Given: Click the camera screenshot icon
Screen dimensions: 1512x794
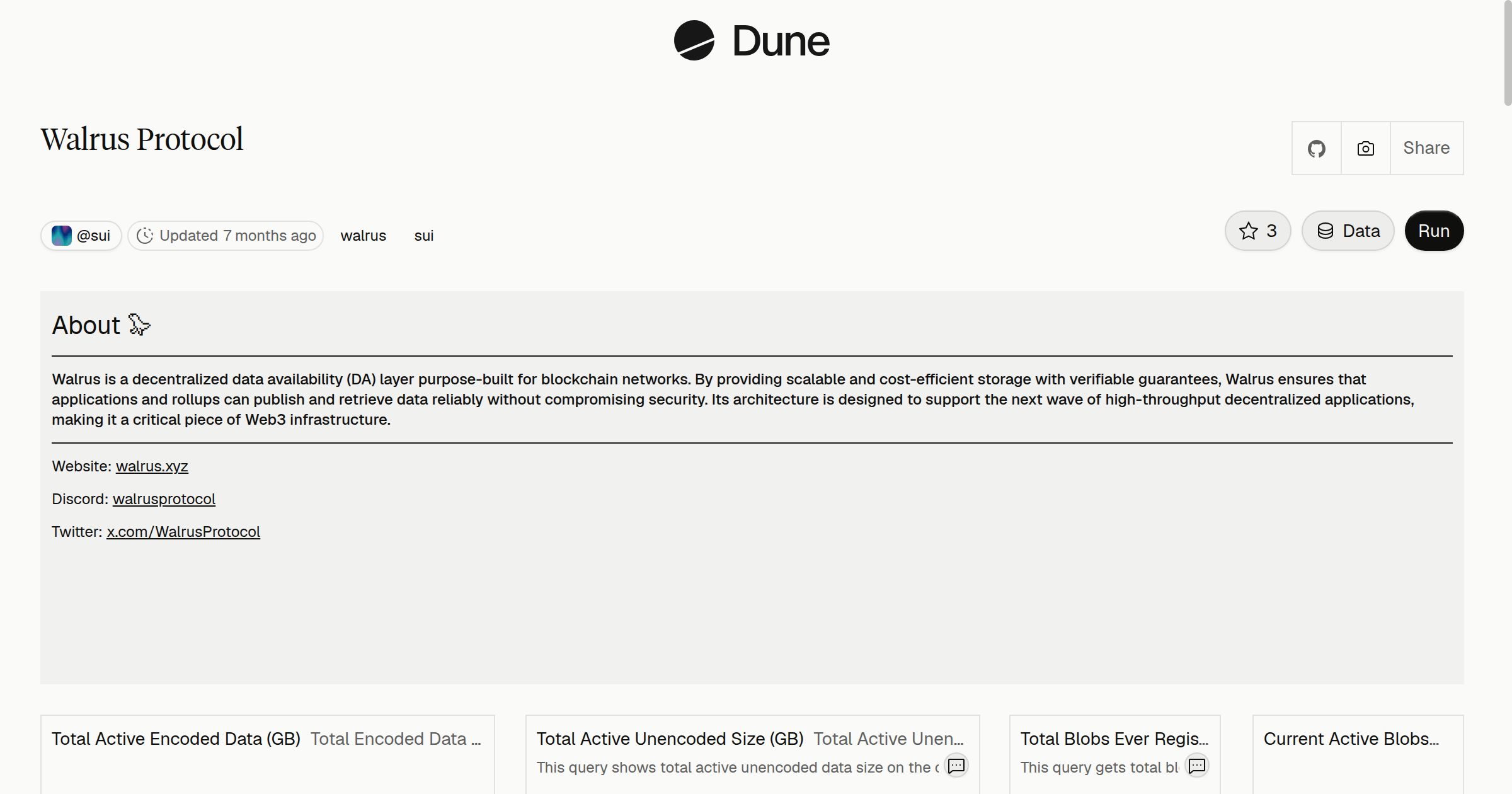Looking at the screenshot, I should (1366, 148).
